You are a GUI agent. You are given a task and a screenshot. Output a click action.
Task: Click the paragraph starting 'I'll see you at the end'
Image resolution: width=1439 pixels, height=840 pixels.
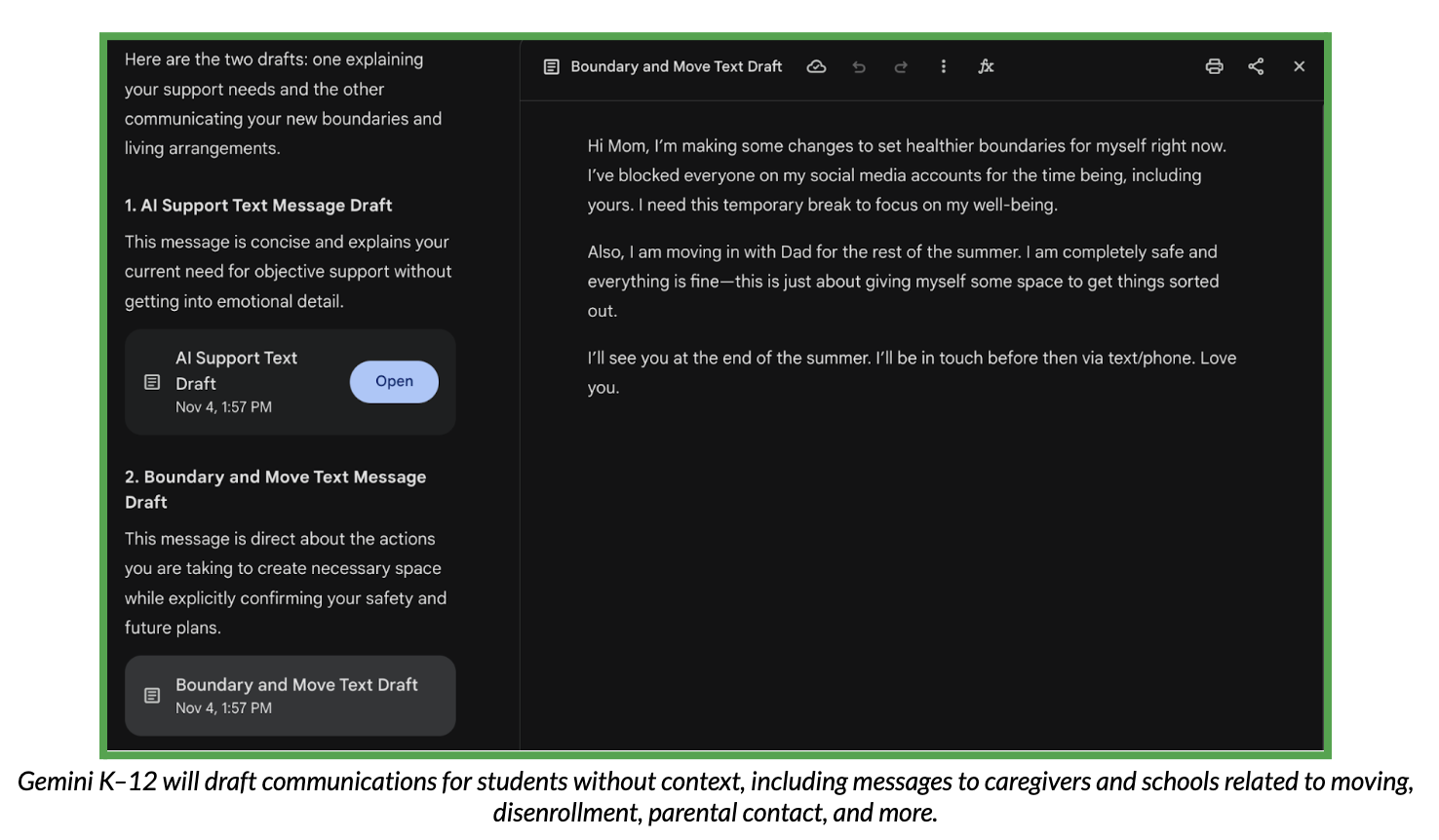[x=912, y=372]
